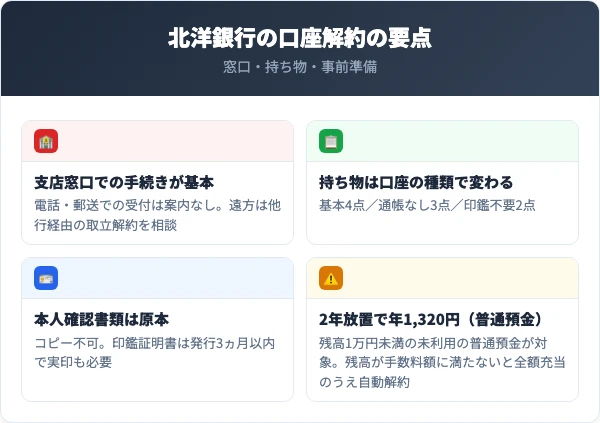The width and height of the screenshot is (600, 423).
Task: Click the text 電話・郵送での受付は案内なし
Action: click(128, 206)
